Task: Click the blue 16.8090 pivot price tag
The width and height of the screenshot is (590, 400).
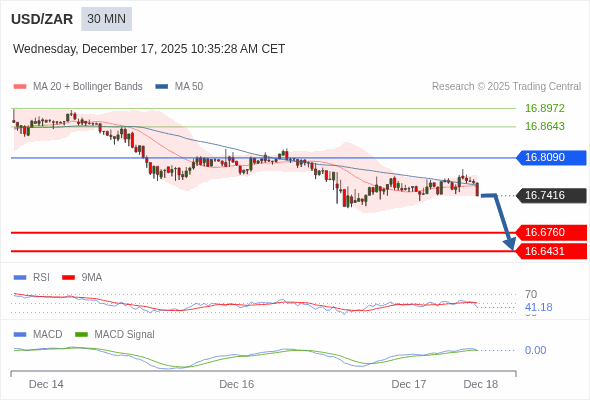Action: 552,157
